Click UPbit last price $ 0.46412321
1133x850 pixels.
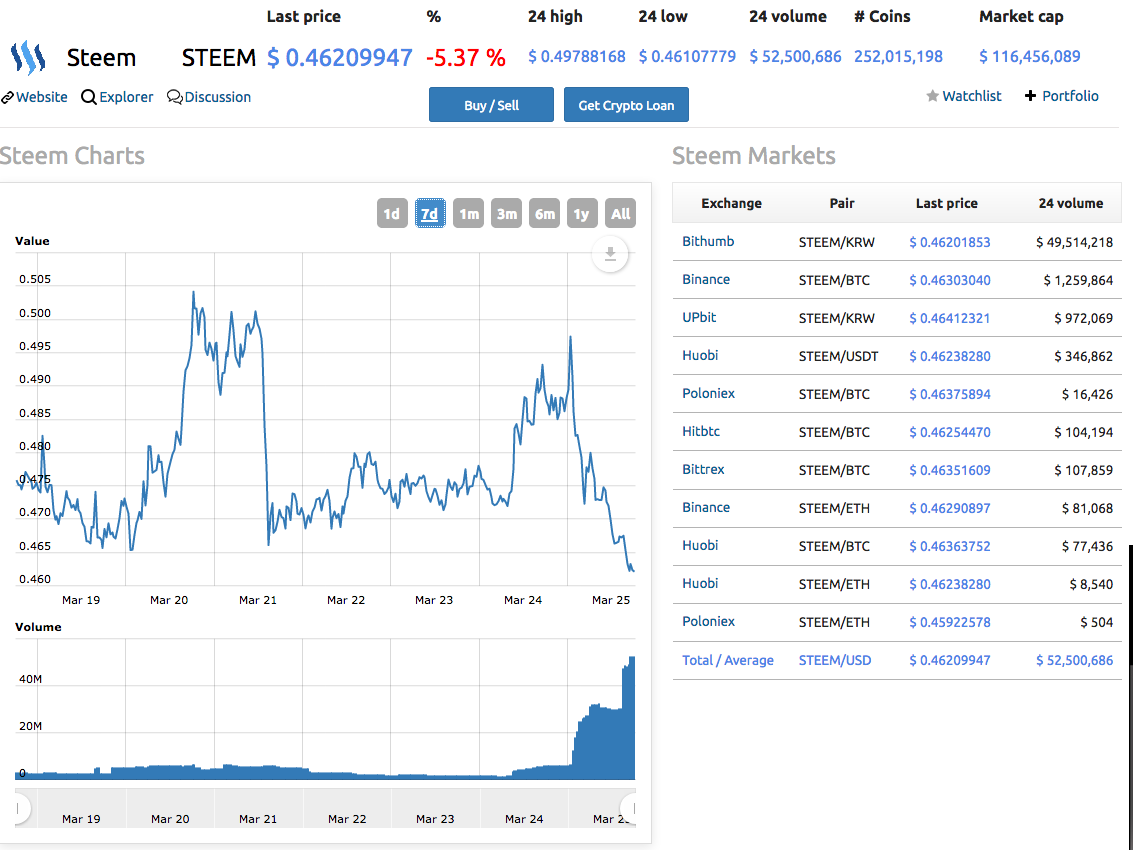tap(949, 318)
